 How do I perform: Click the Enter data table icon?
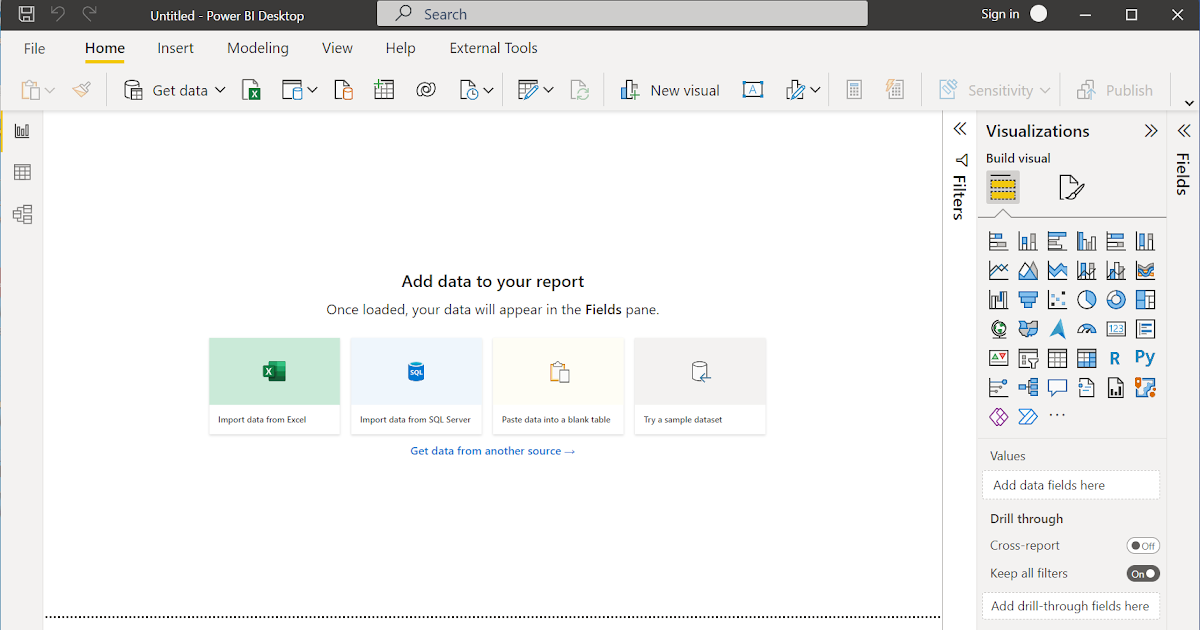384,90
